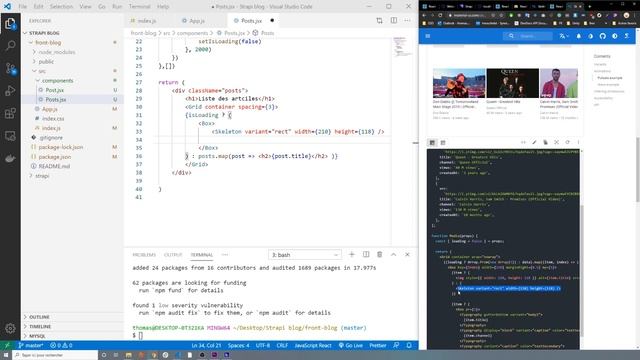Copy the demo source with copy icon
The width and height of the screenshot is (640, 360).
click(x=545, y=142)
